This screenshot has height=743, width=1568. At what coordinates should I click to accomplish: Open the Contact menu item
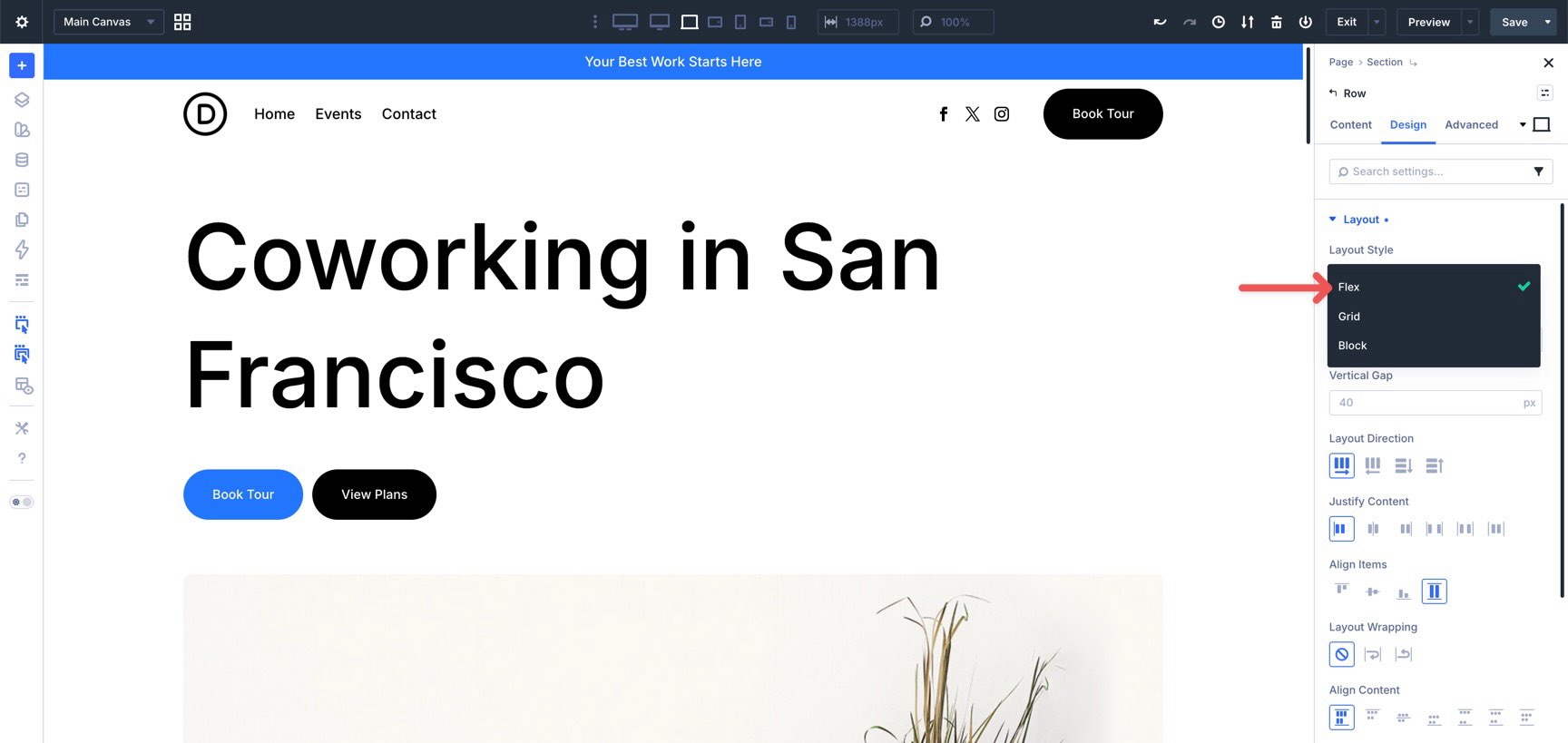click(409, 114)
